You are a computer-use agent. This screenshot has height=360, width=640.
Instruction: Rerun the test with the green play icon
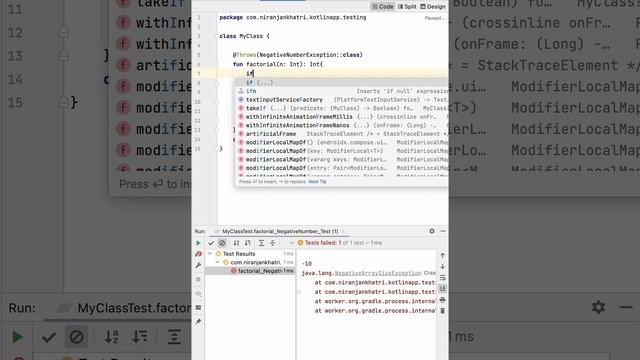click(198, 243)
